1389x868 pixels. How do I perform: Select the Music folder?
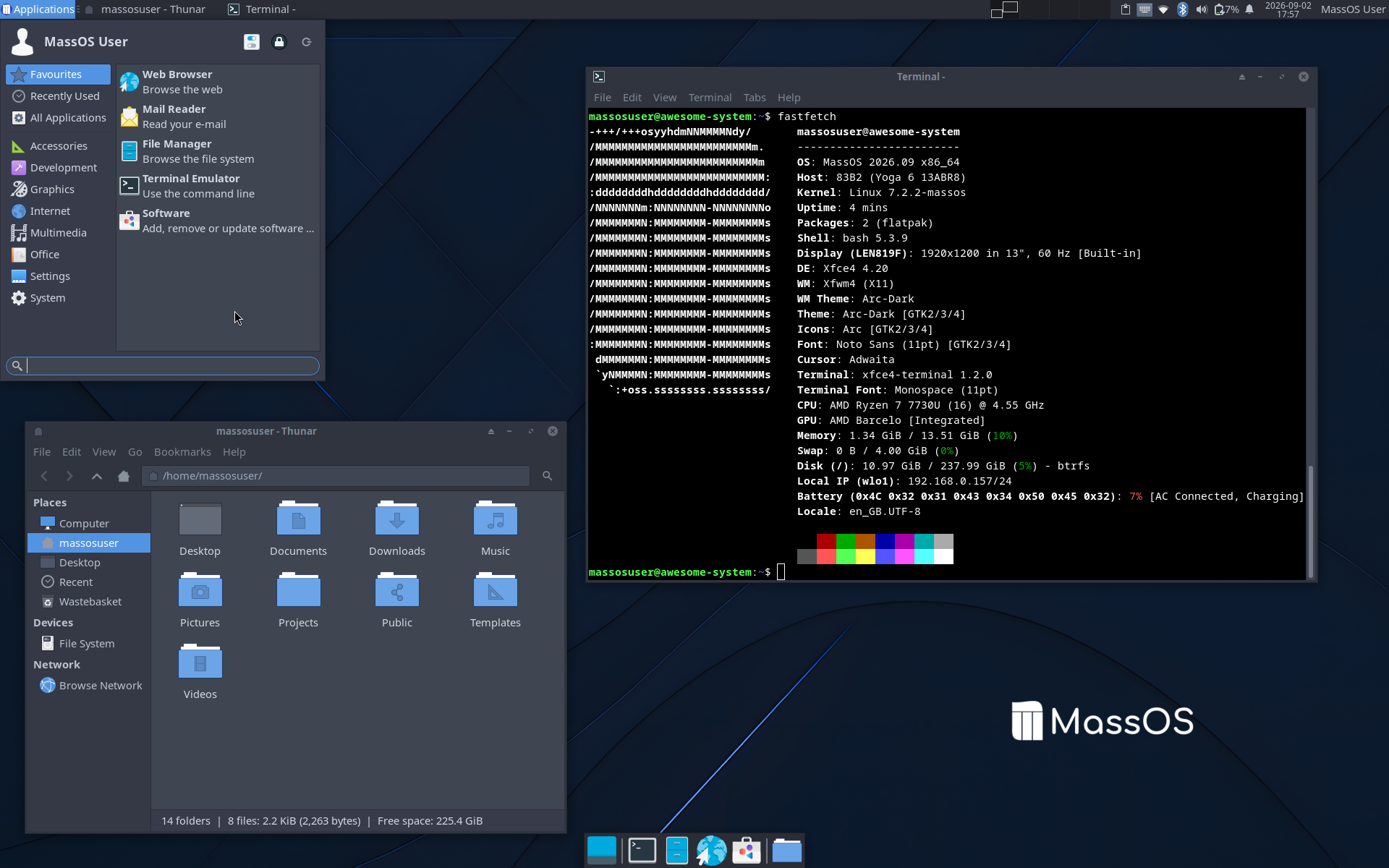[496, 519]
